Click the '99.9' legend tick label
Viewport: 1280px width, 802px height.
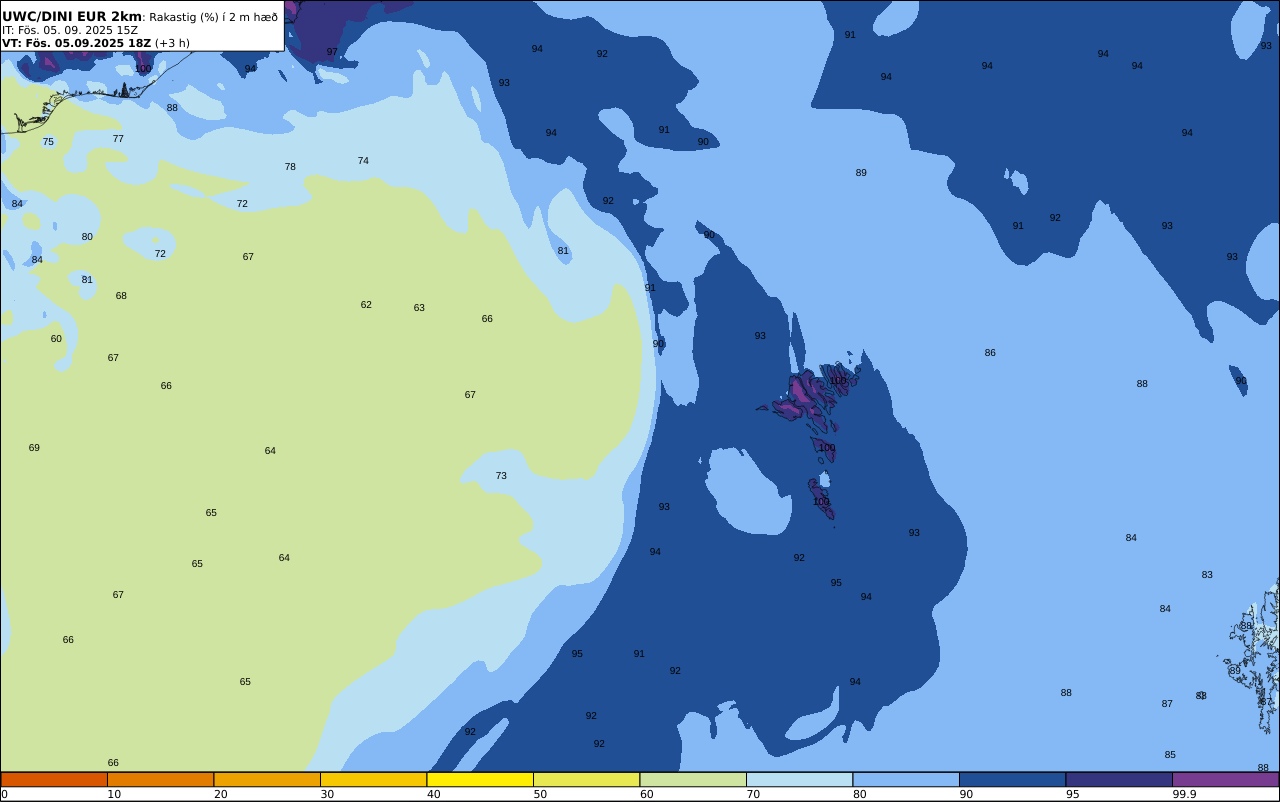(x=1185, y=794)
